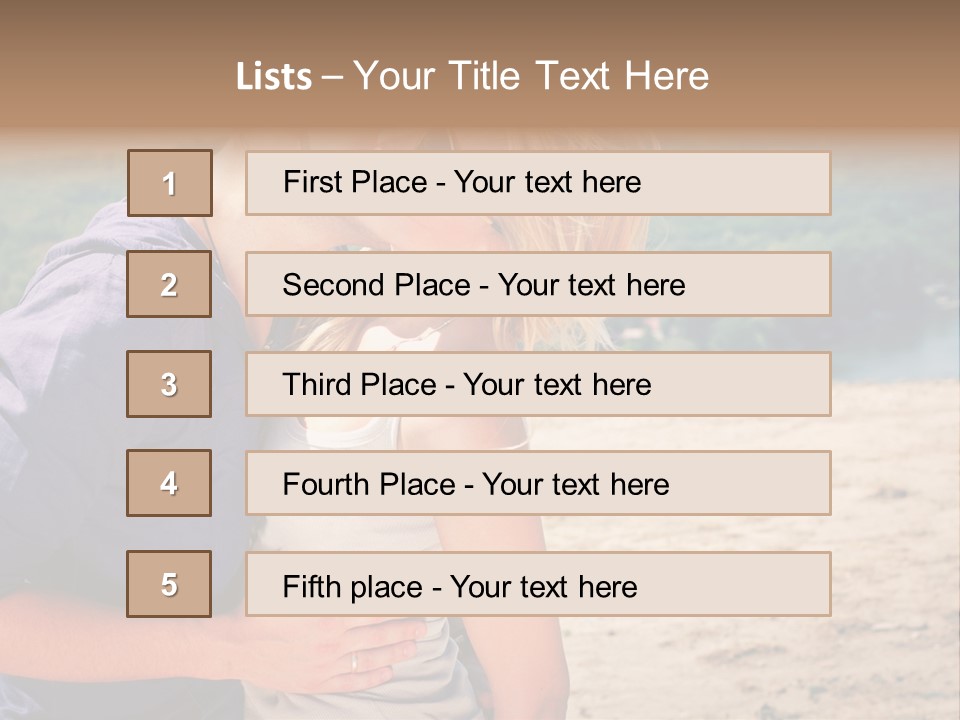Viewport: 960px width, 720px height.
Task: Click the Third Place text box
Action: 538,384
